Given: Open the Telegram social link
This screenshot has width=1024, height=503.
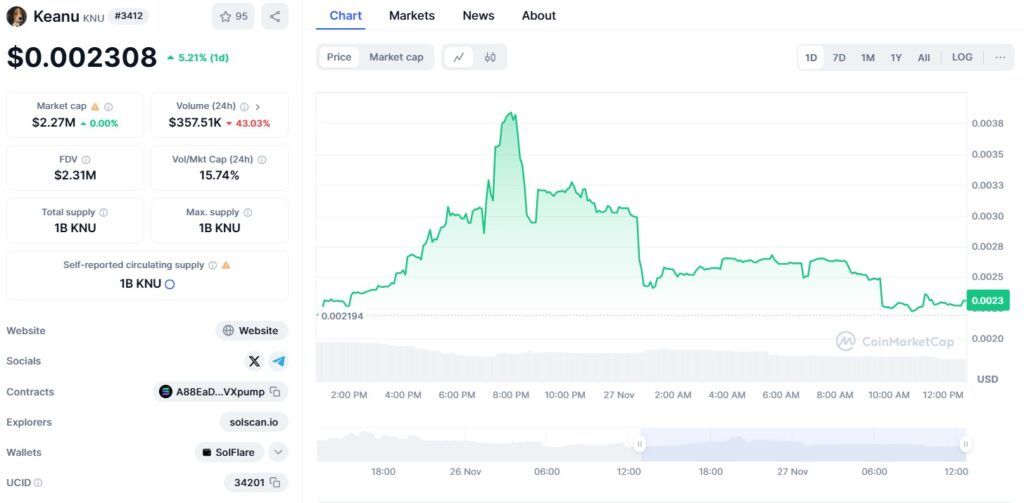Looking at the screenshot, I should pos(278,361).
